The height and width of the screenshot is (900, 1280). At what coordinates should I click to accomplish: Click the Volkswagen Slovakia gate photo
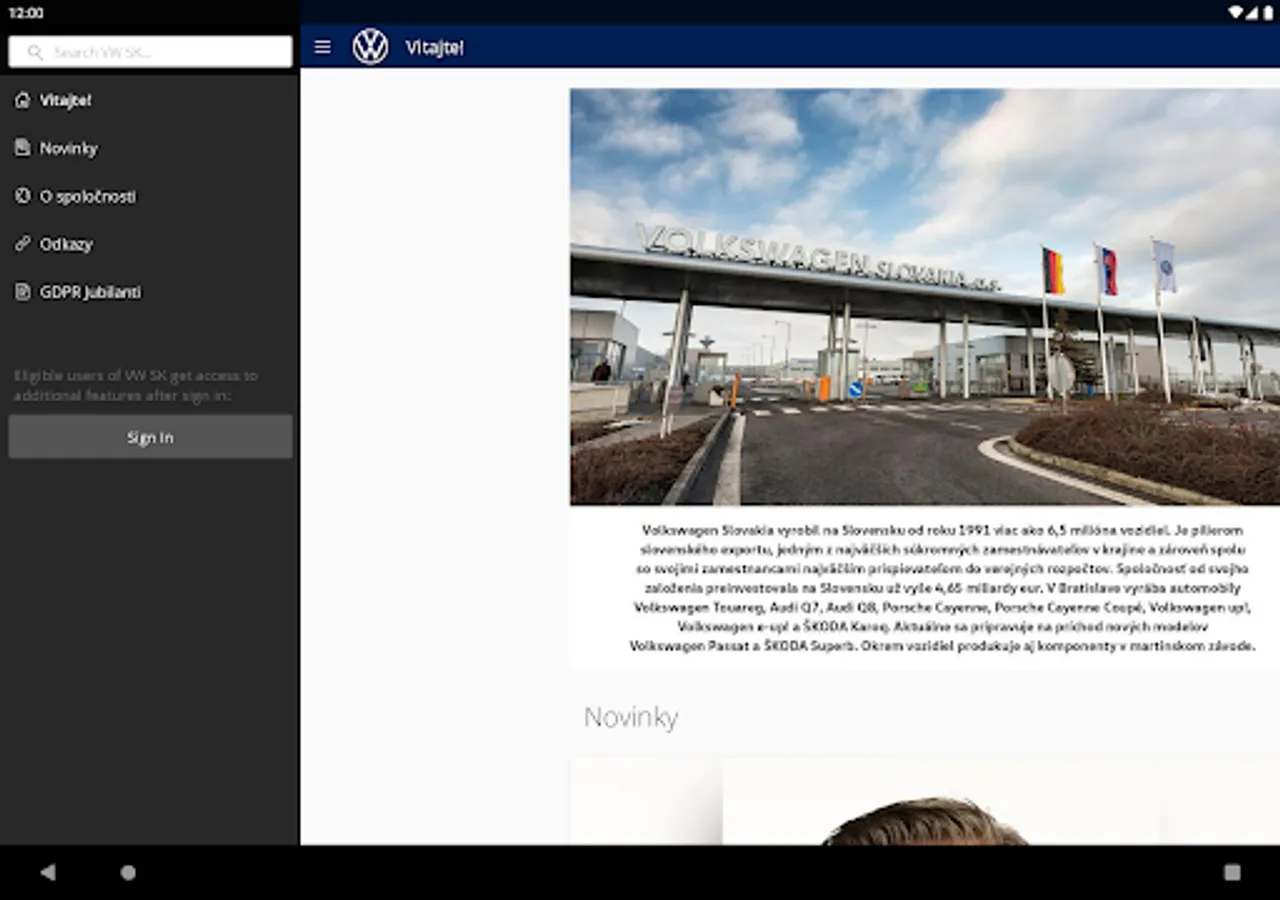[x=925, y=297]
